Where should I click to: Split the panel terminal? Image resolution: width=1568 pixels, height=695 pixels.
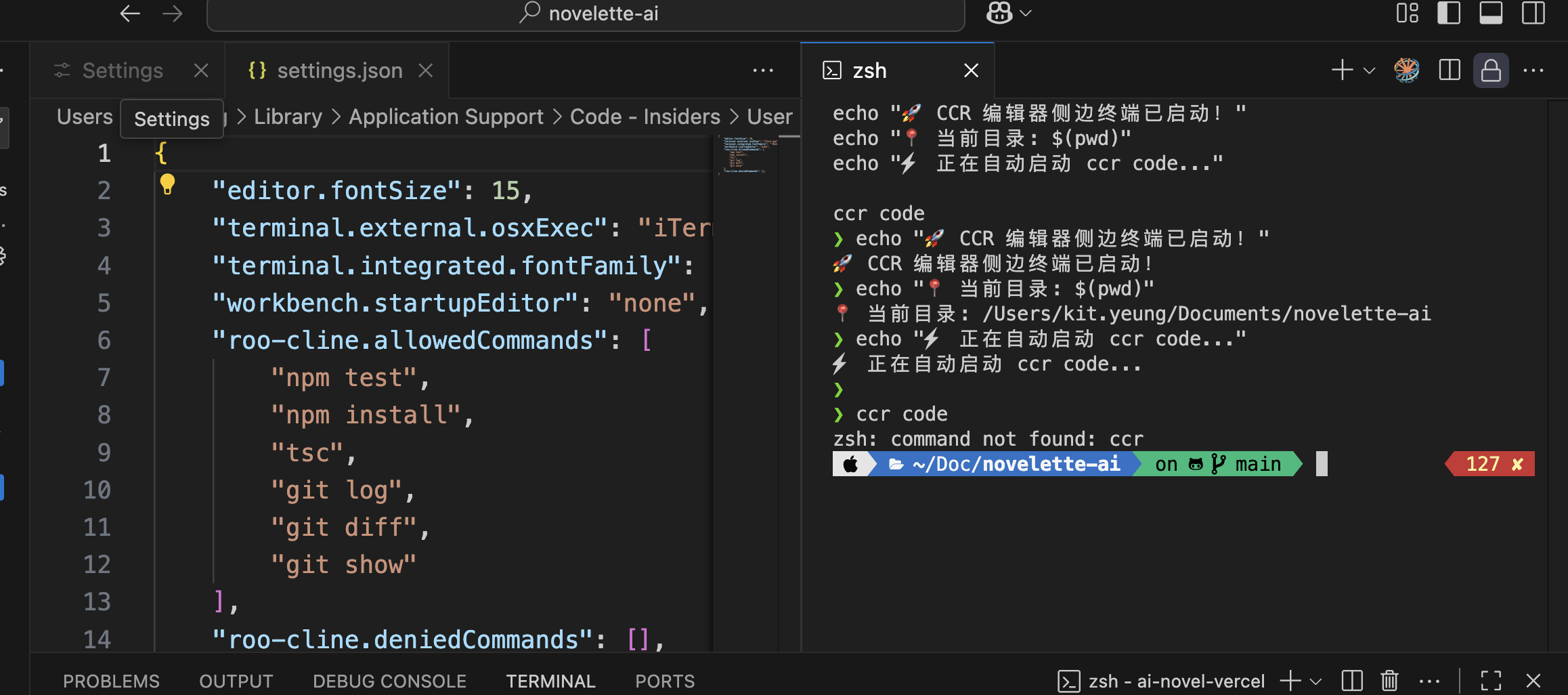[x=1352, y=681]
